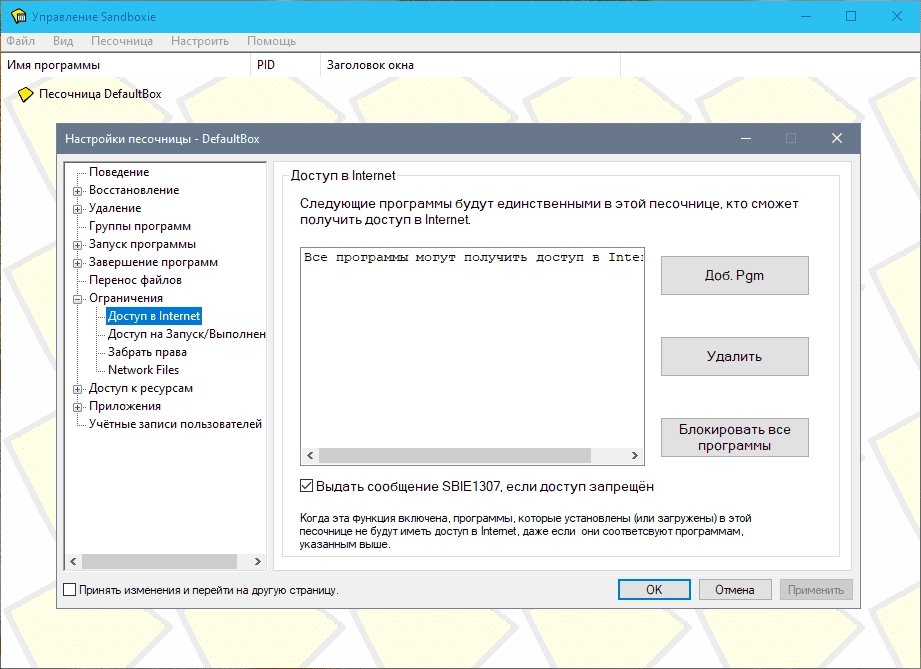921x669 pixels.
Task: Expand the Завершение программ node
Action: click(78, 263)
